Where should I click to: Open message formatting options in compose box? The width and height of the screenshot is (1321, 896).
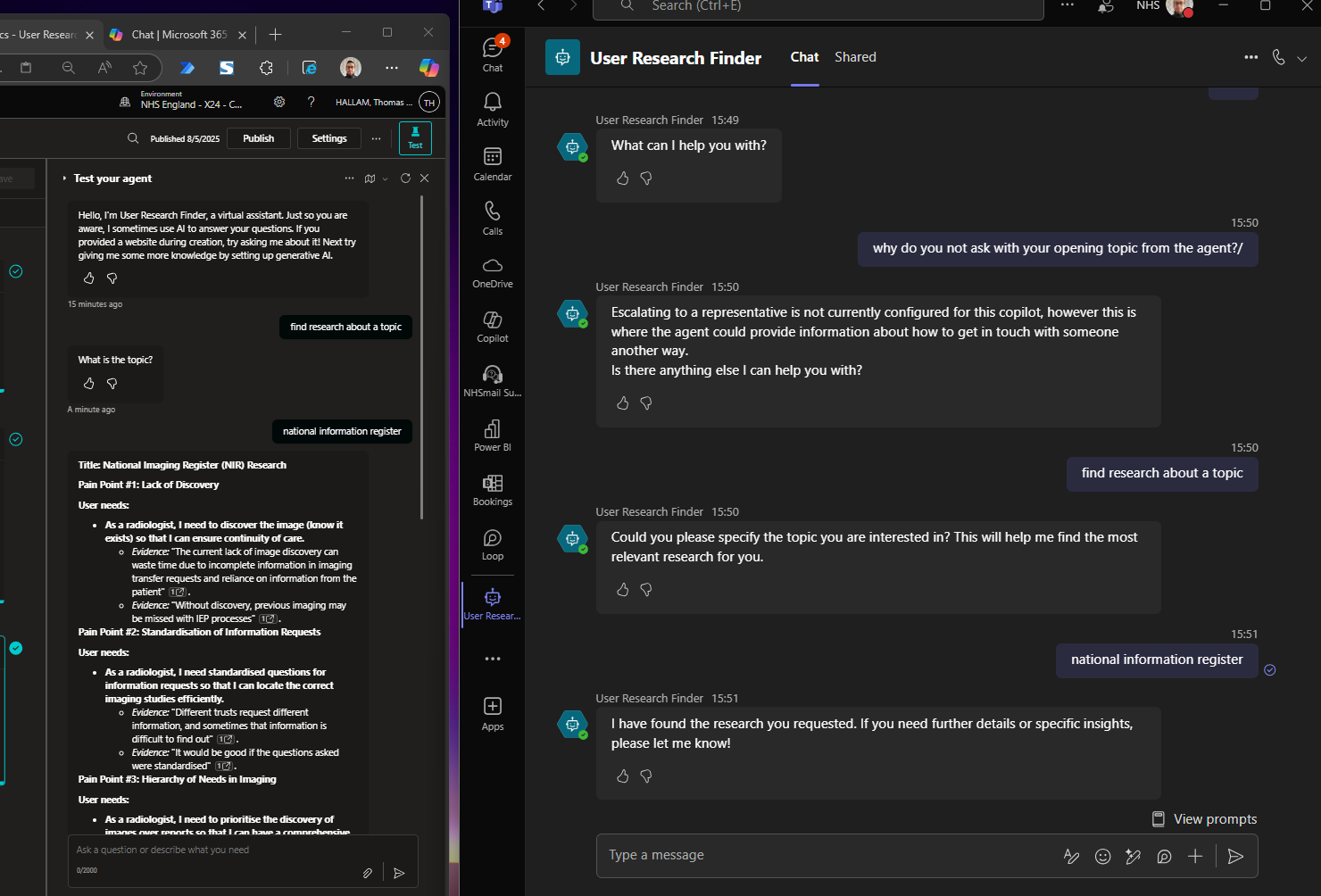pyautogui.click(x=1072, y=857)
